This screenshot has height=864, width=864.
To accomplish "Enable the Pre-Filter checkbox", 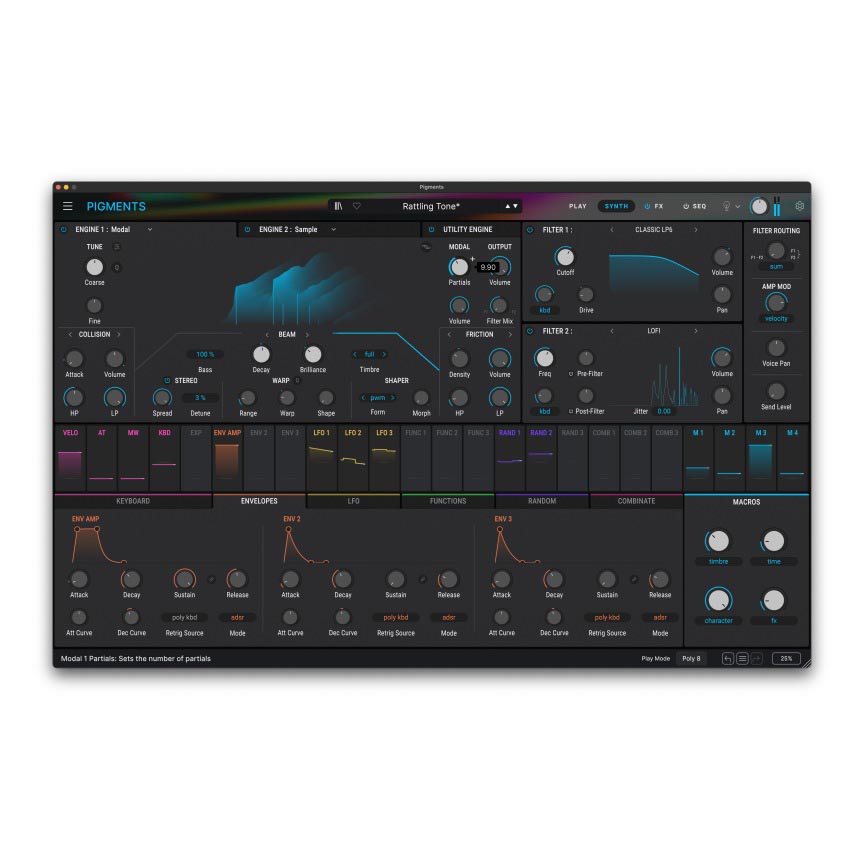I will 571,374.
